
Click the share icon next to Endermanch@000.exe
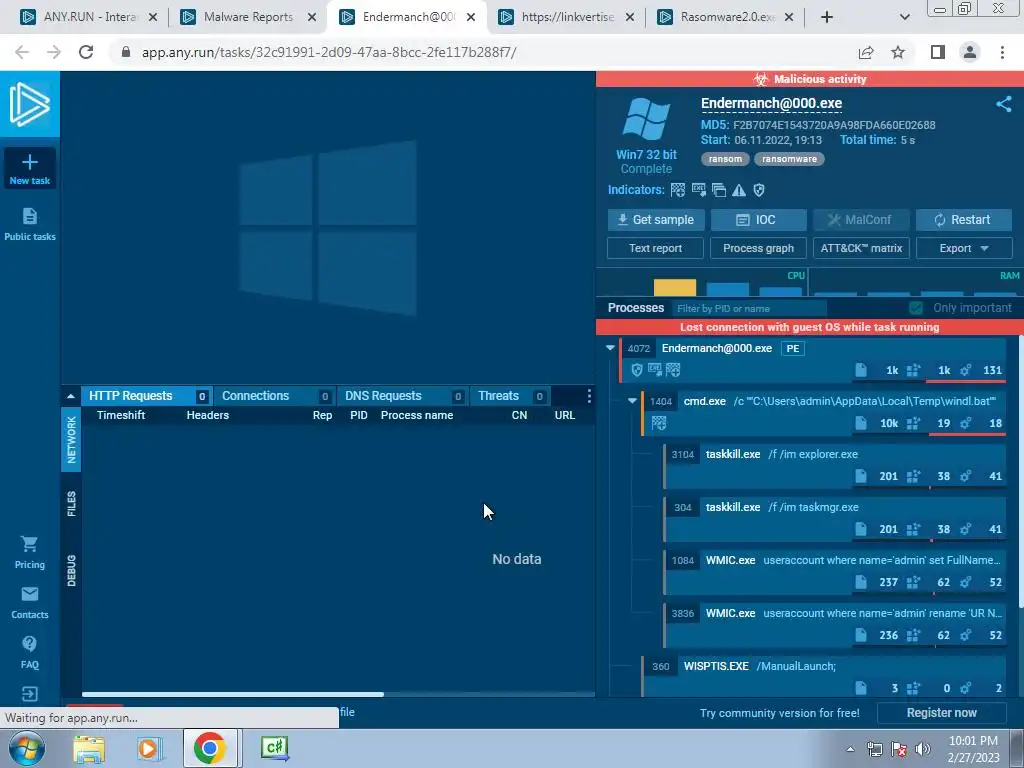[x=1003, y=104]
